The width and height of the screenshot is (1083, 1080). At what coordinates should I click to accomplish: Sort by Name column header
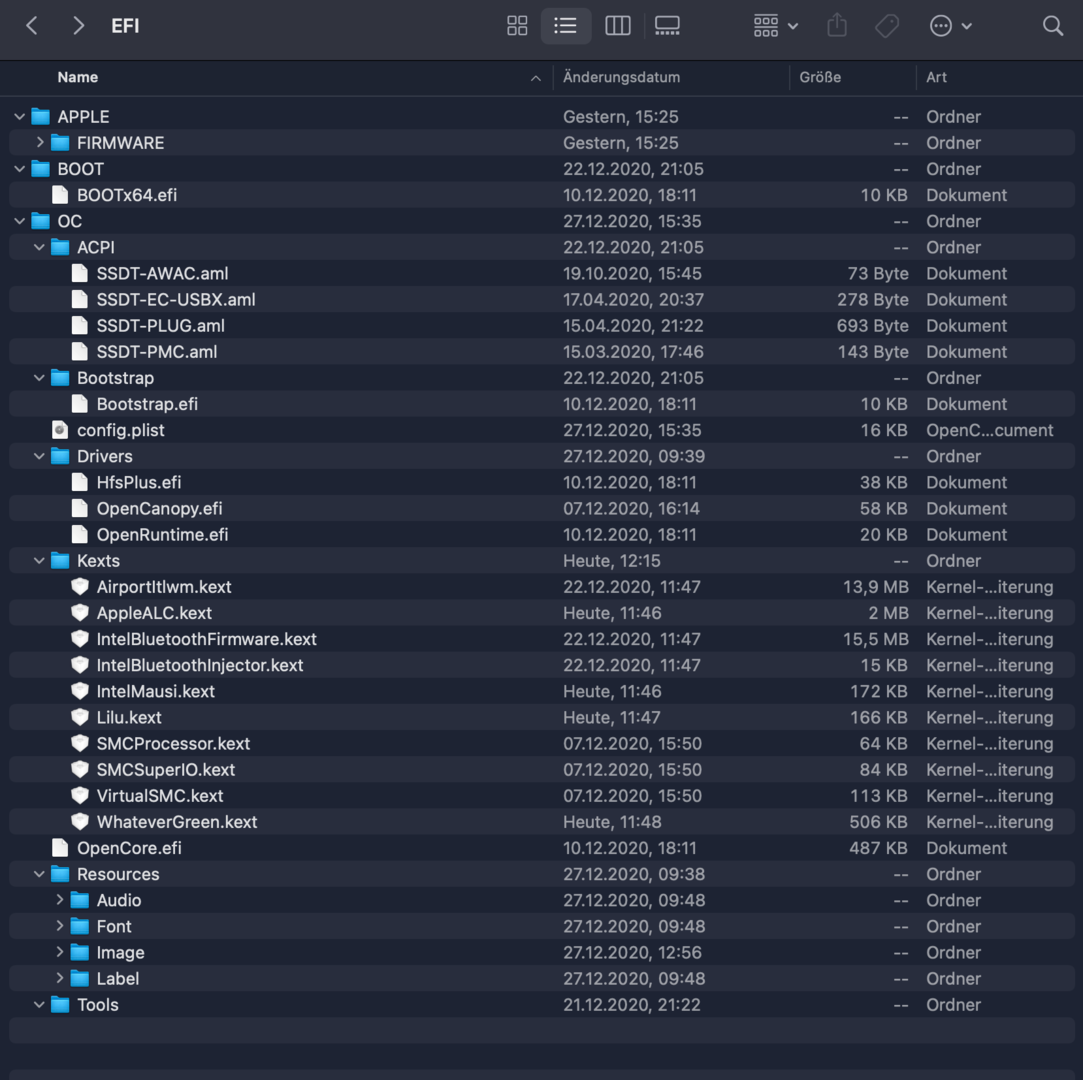77,77
